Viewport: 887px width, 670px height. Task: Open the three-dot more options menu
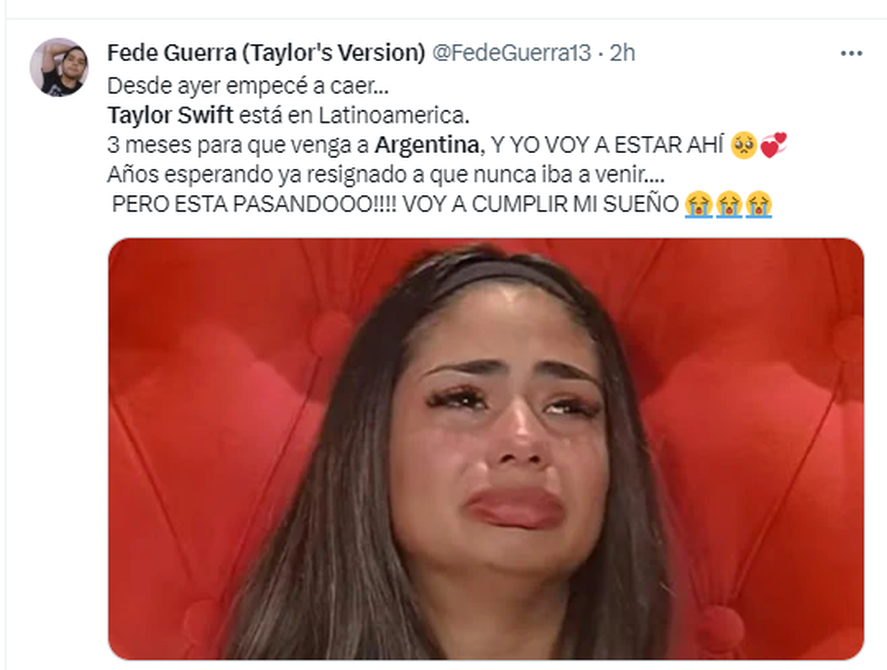pos(851,53)
